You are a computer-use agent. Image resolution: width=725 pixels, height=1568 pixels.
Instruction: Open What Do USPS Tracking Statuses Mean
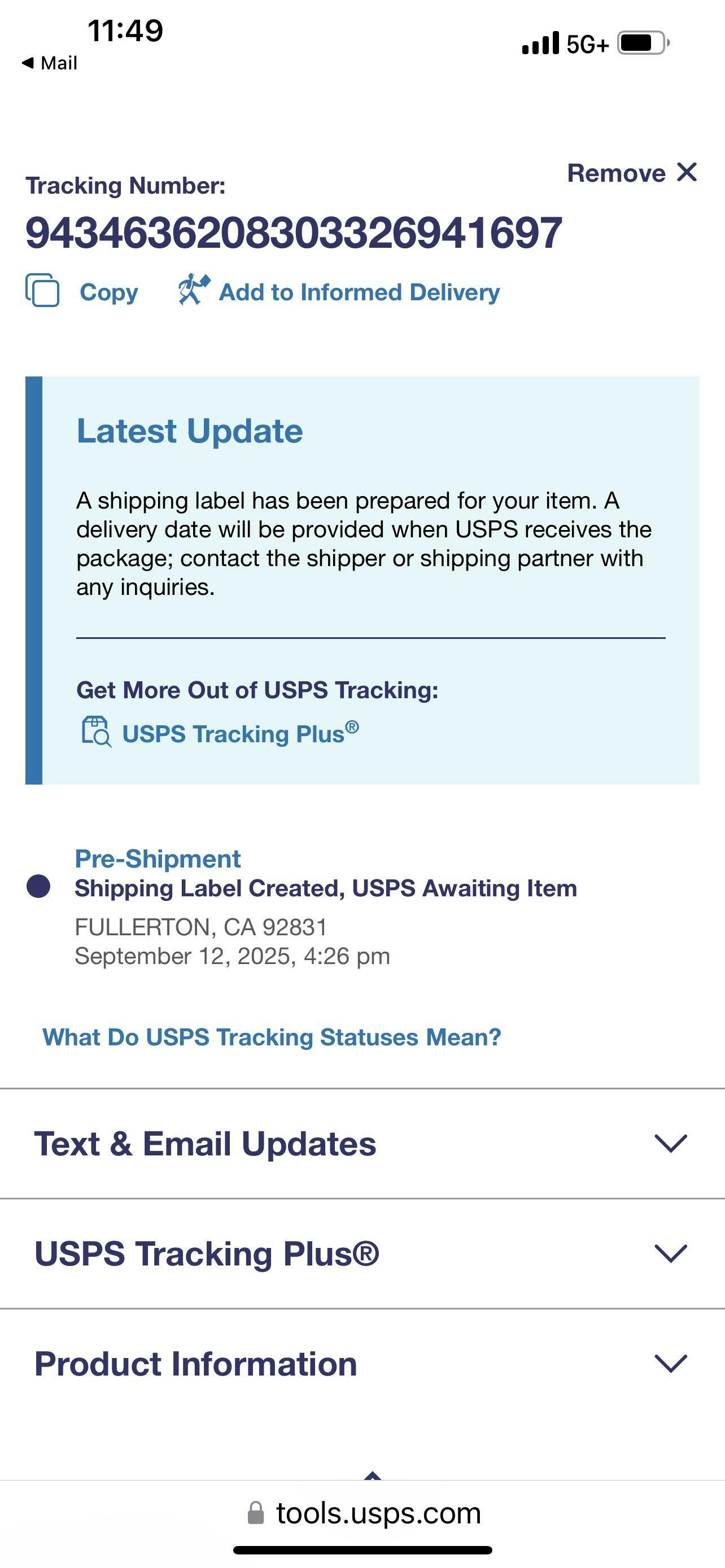click(x=272, y=1037)
